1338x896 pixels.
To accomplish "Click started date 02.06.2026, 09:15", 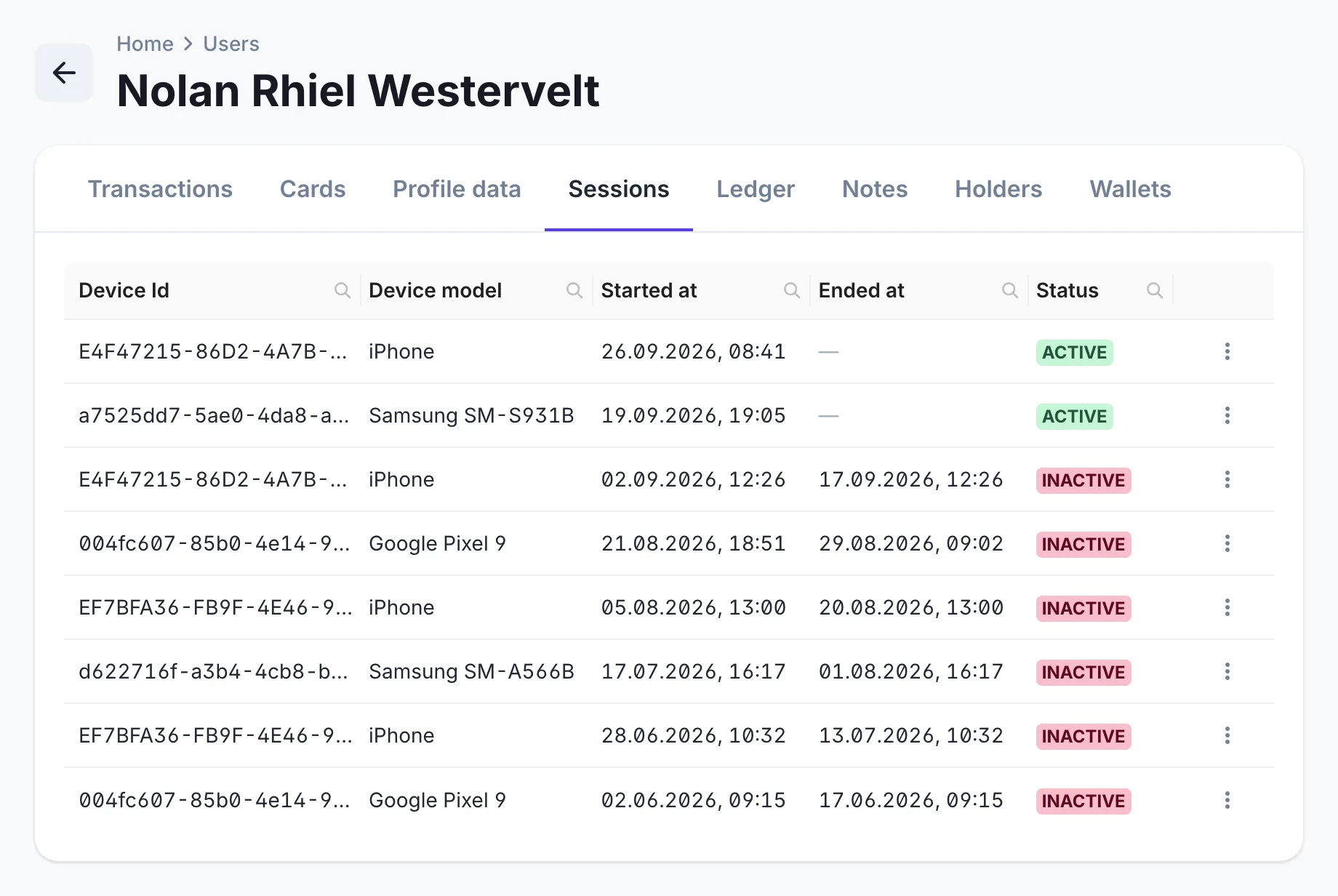I will click(x=693, y=800).
